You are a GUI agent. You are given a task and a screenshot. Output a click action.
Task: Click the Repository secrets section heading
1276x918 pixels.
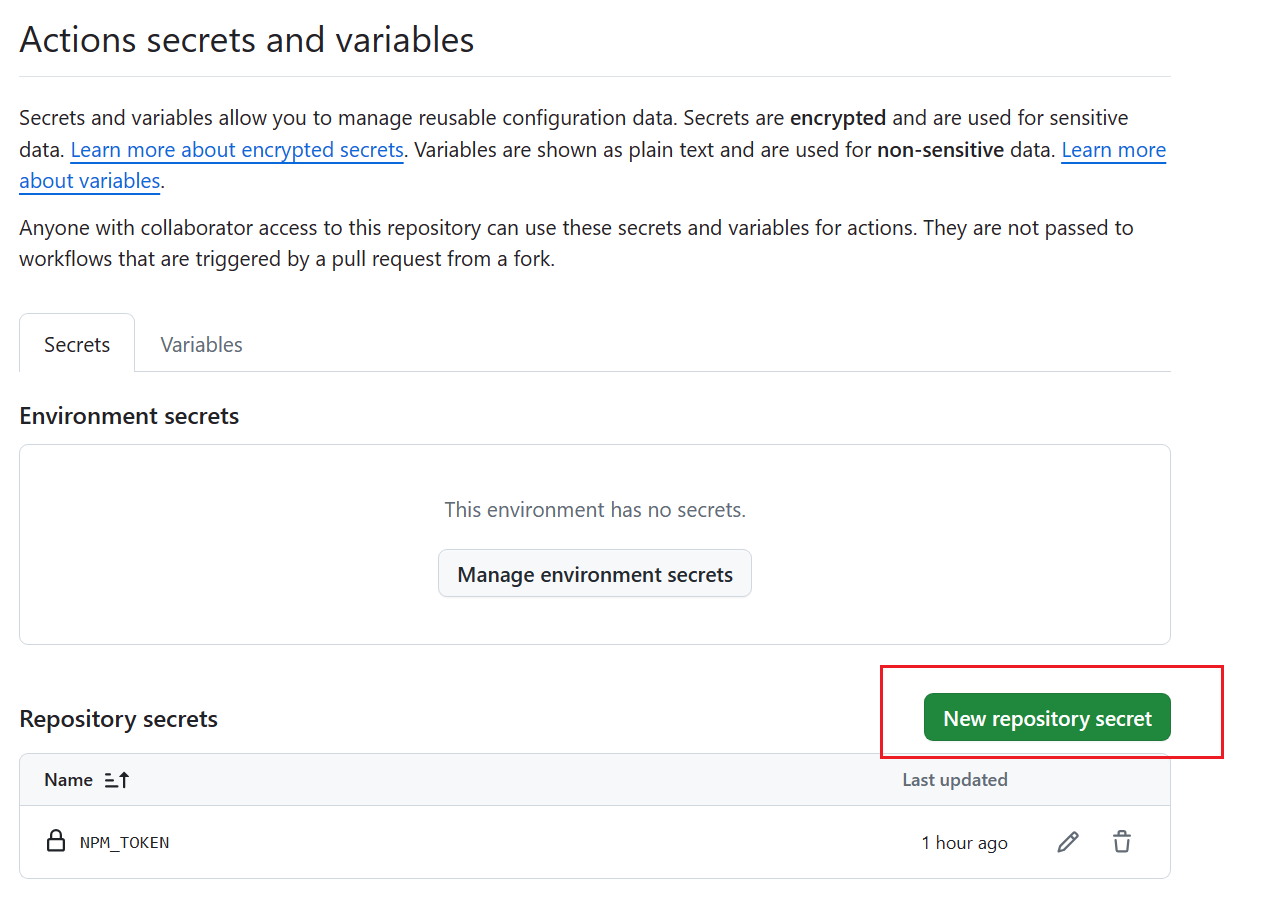[118, 719]
